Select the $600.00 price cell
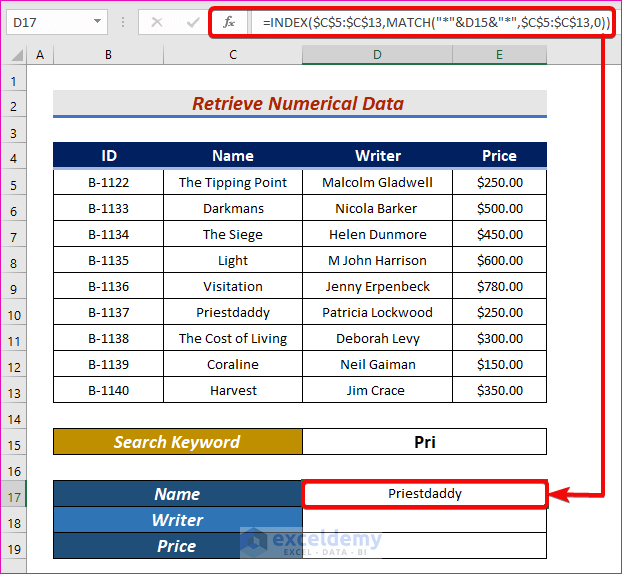The image size is (622, 574). [499, 260]
